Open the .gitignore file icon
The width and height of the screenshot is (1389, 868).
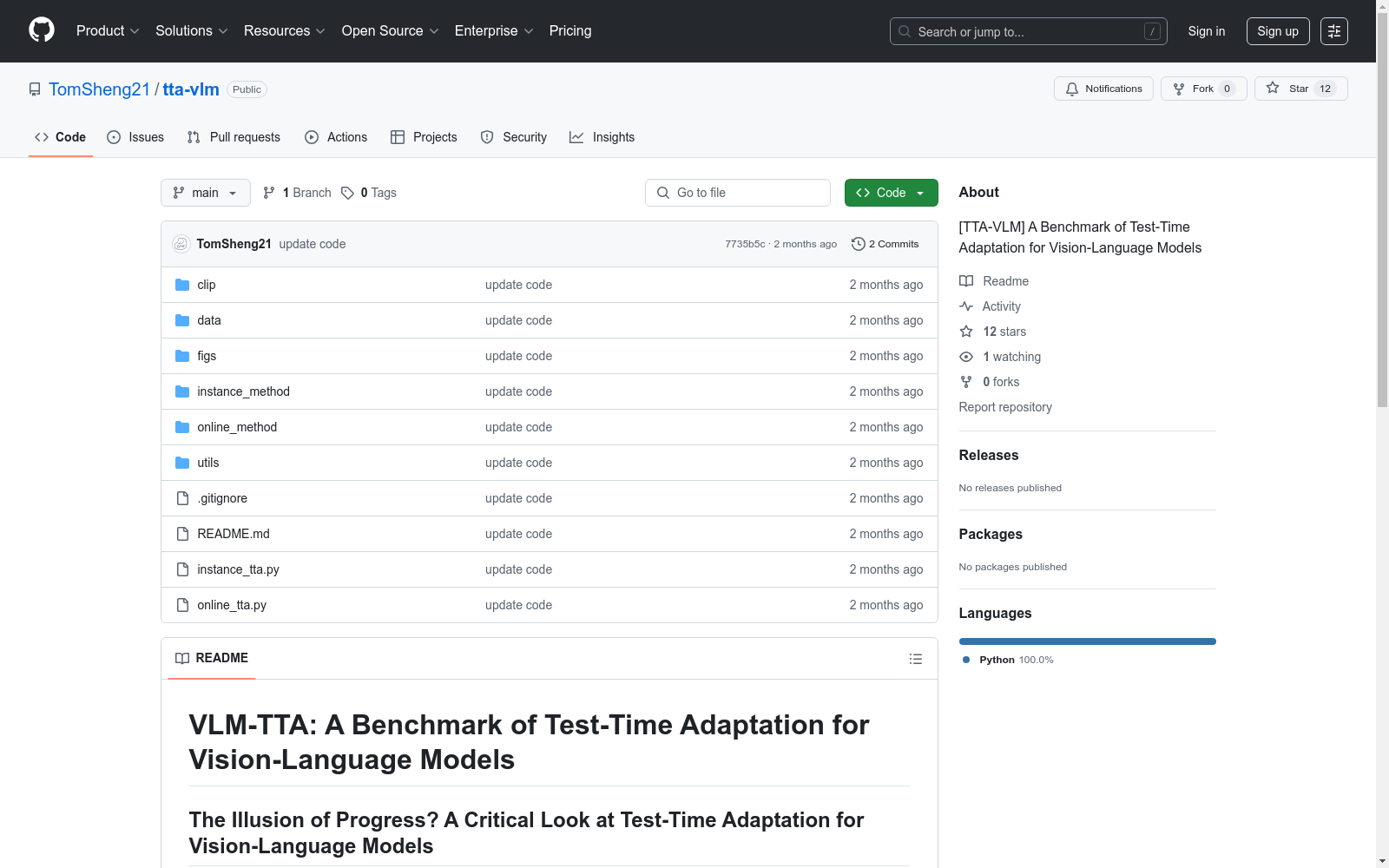click(x=182, y=498)
